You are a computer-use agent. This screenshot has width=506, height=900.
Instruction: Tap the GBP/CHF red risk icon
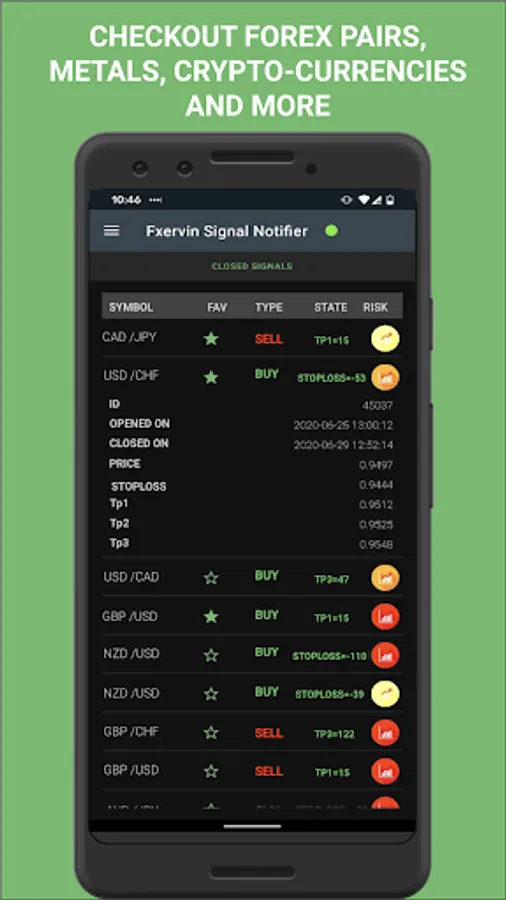[x=385, y=733]
